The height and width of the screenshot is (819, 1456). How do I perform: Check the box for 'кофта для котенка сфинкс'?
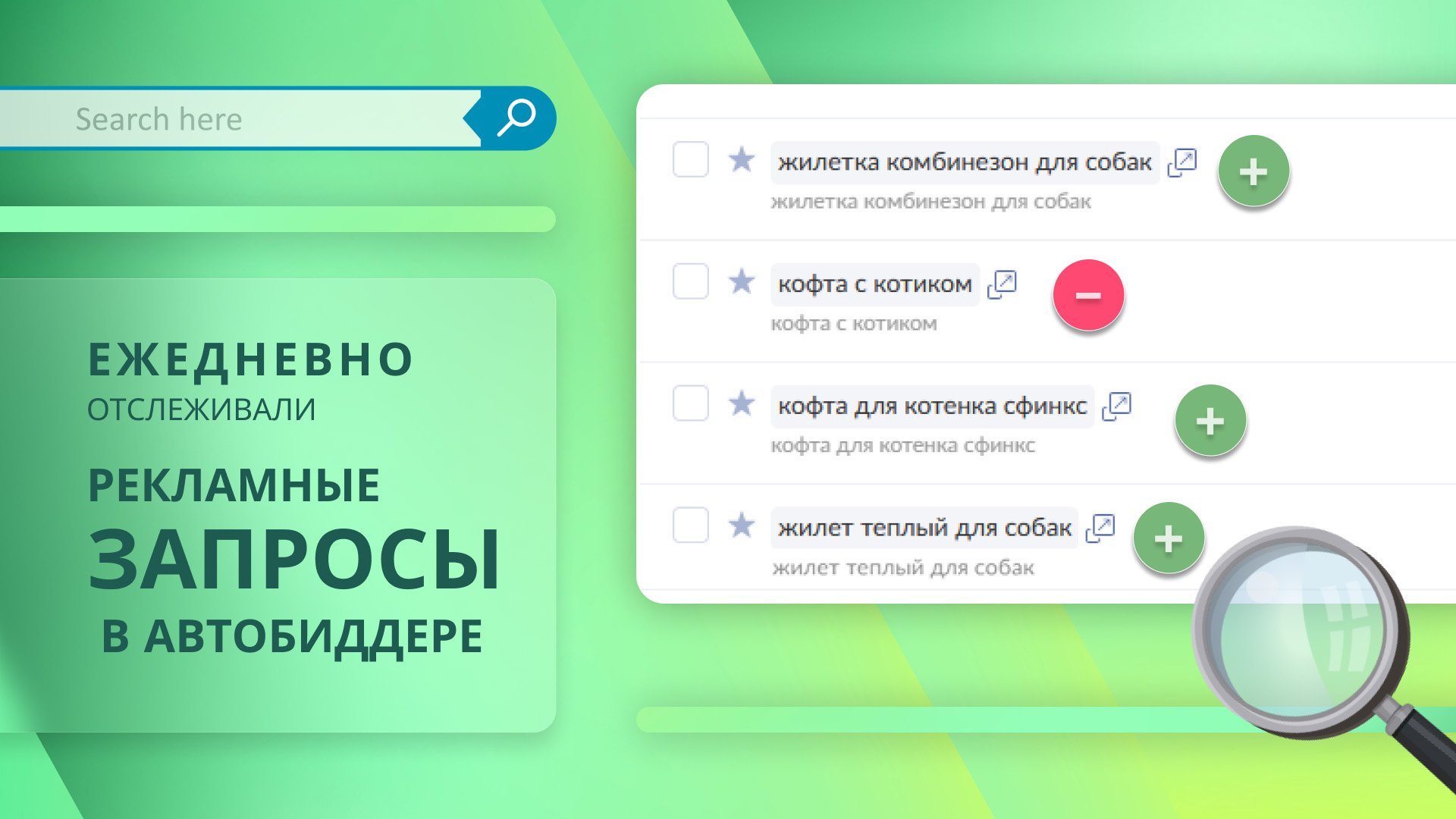[x=690, y=403]
